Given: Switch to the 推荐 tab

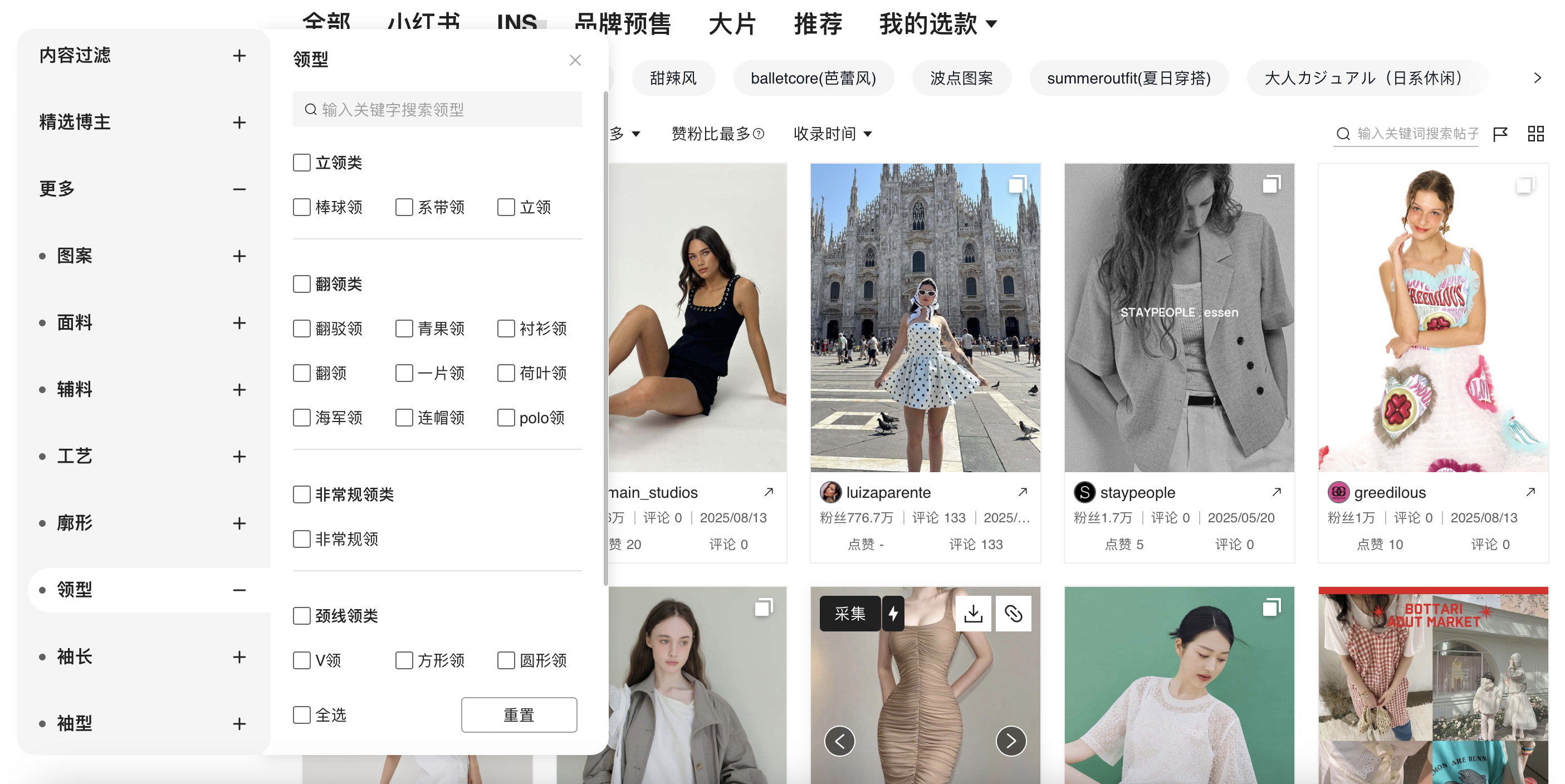Looking at the screenshot, I should pyautogui.click(x=818, y=24).
